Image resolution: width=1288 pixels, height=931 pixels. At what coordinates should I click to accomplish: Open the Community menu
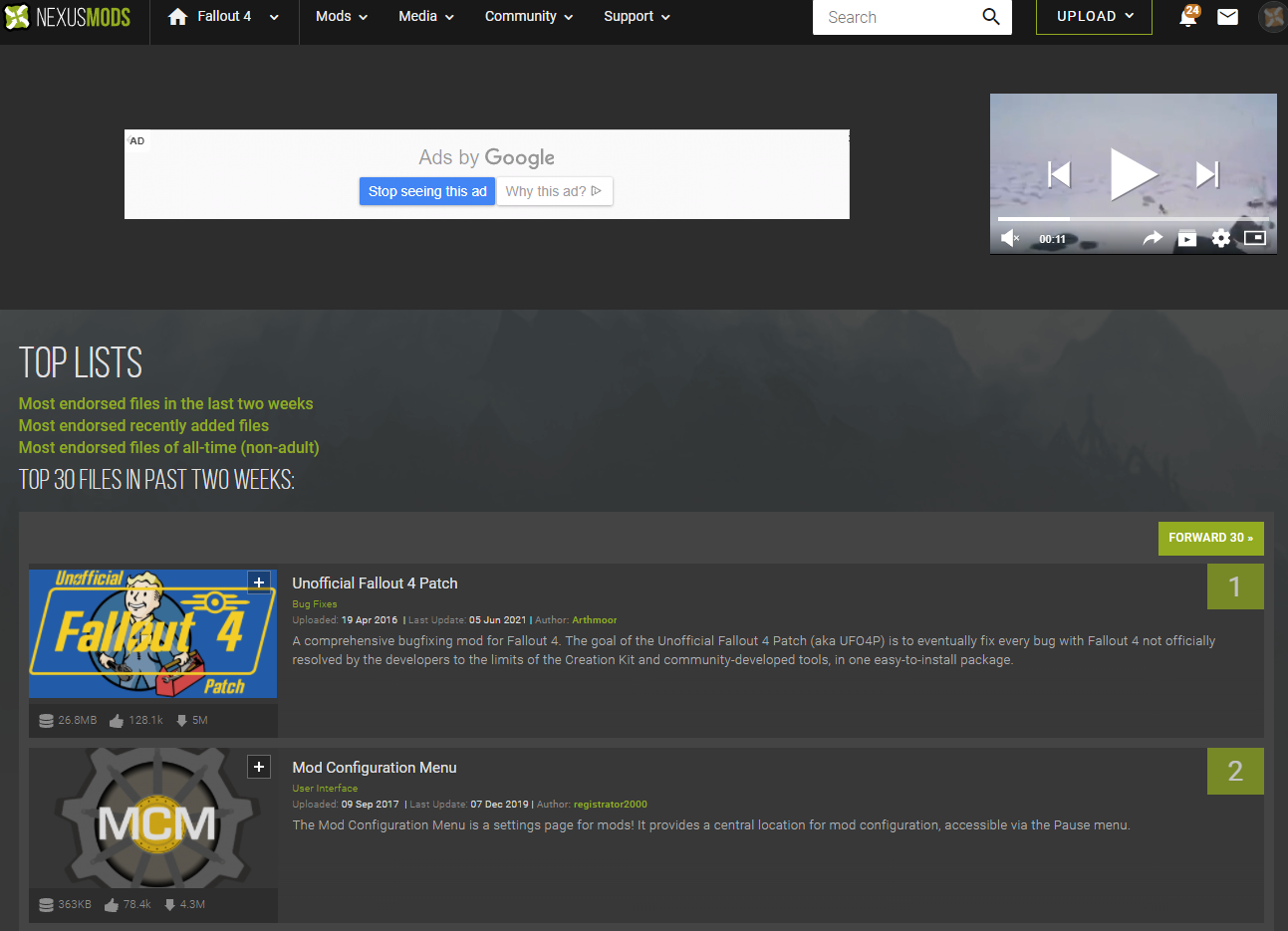[x=529, y=17]
